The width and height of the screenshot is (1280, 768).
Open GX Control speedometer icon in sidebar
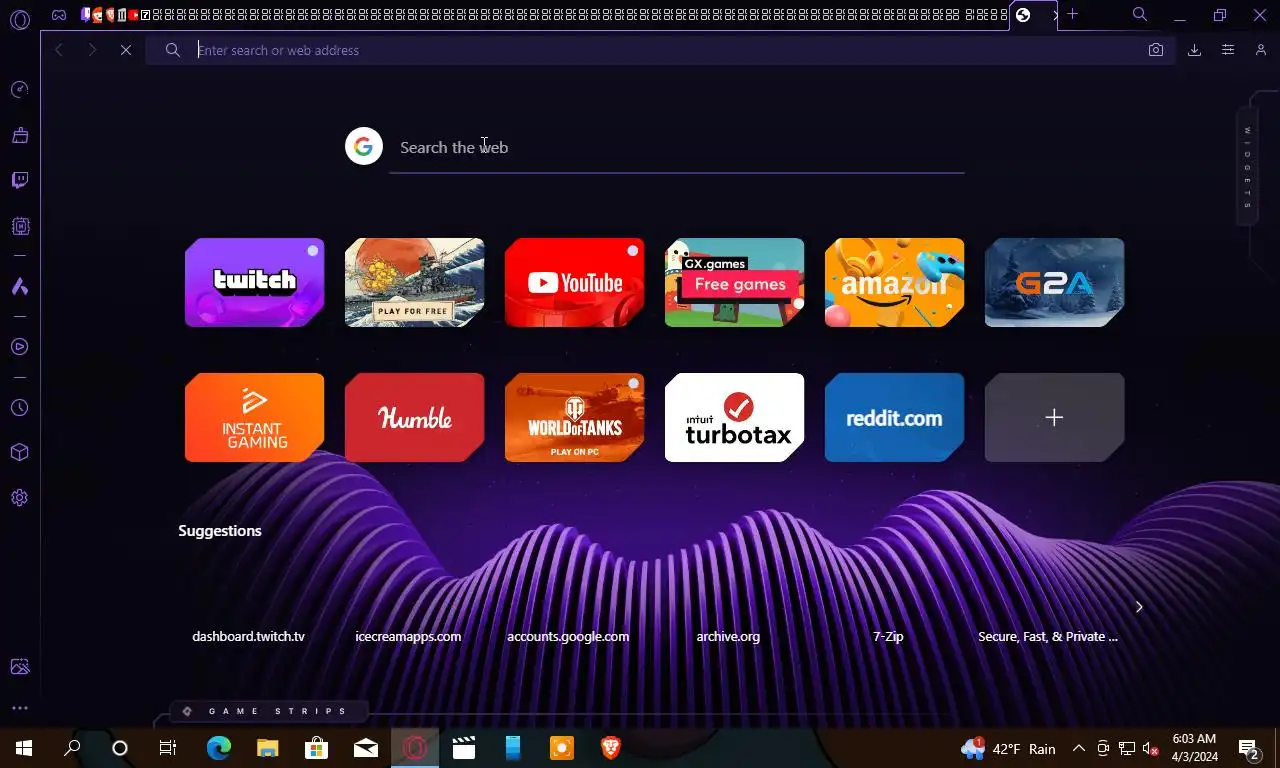(x=19, y=90)
